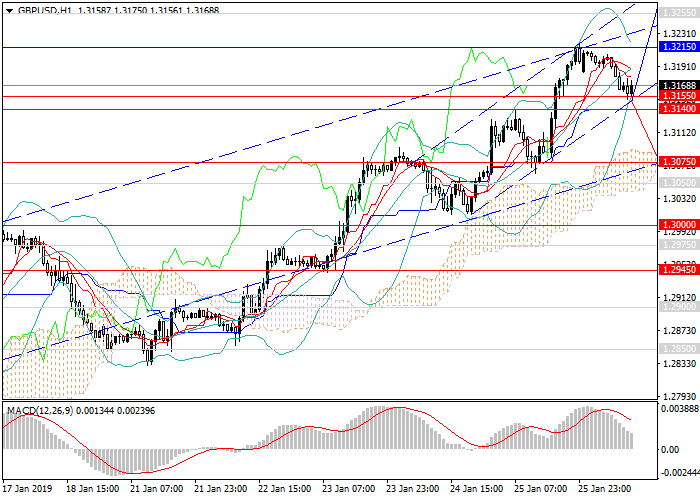This screenshot has width=700, height=500.
Task: Click the gray 1.3255 label at top
Action: pyautogui.click(x=677, y=14)
